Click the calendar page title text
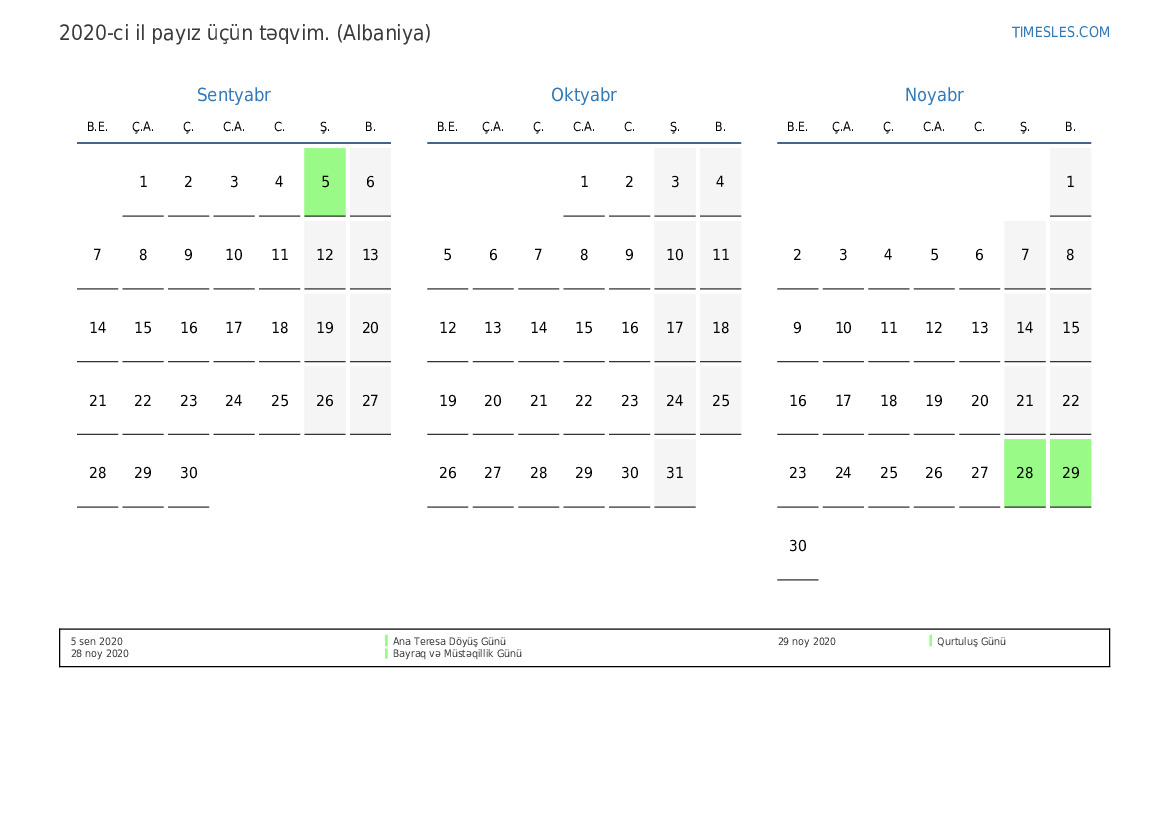The image size is (1169, 827). pyautogui.click(x=245, y=33)
